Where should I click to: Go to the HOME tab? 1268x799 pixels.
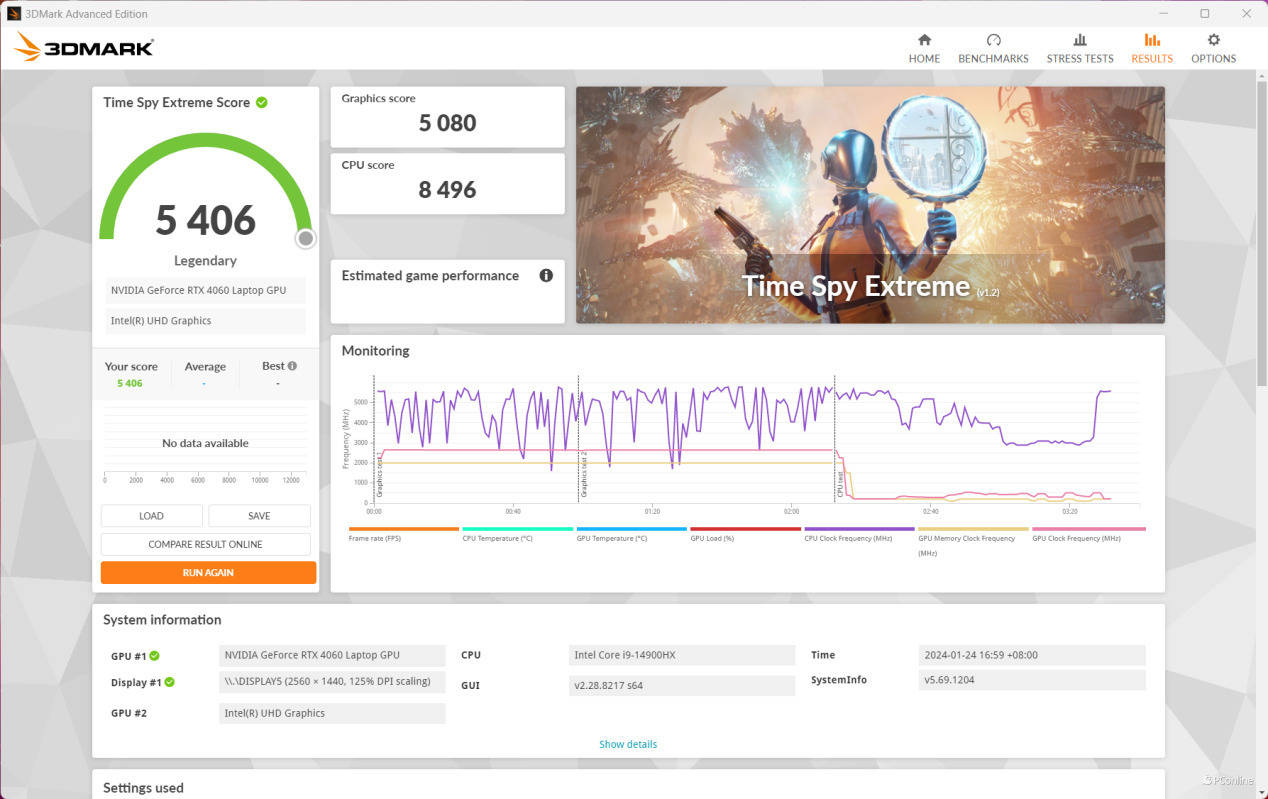tap(924, 48)
